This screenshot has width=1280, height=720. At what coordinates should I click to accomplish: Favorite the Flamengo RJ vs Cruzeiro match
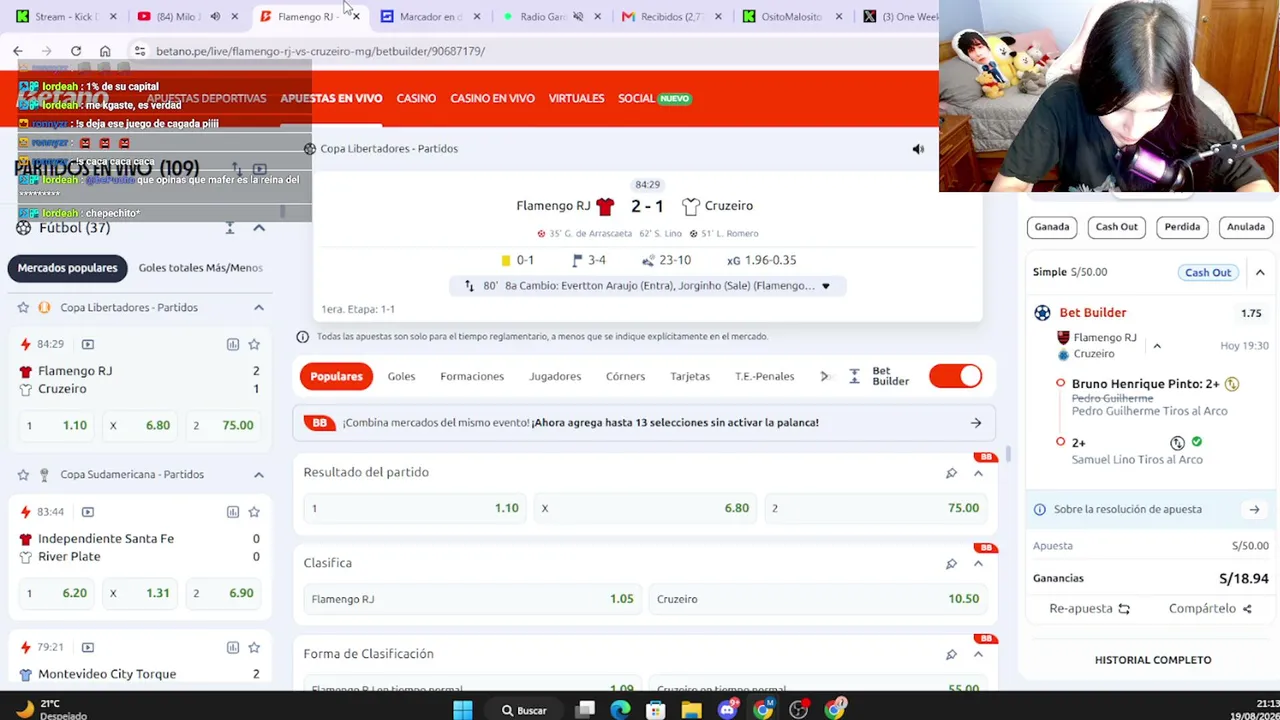[x=254, y=344]
